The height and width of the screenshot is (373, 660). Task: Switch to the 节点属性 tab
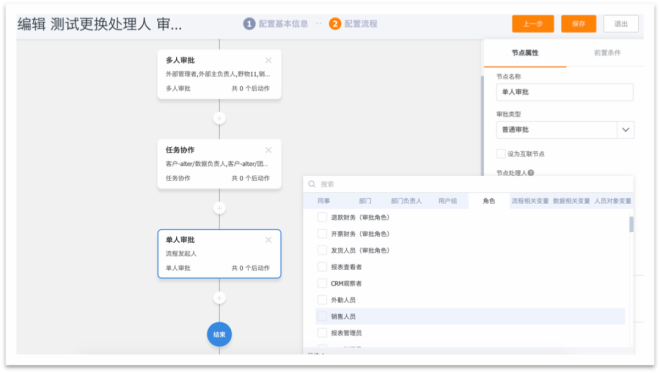pos(525,53)
